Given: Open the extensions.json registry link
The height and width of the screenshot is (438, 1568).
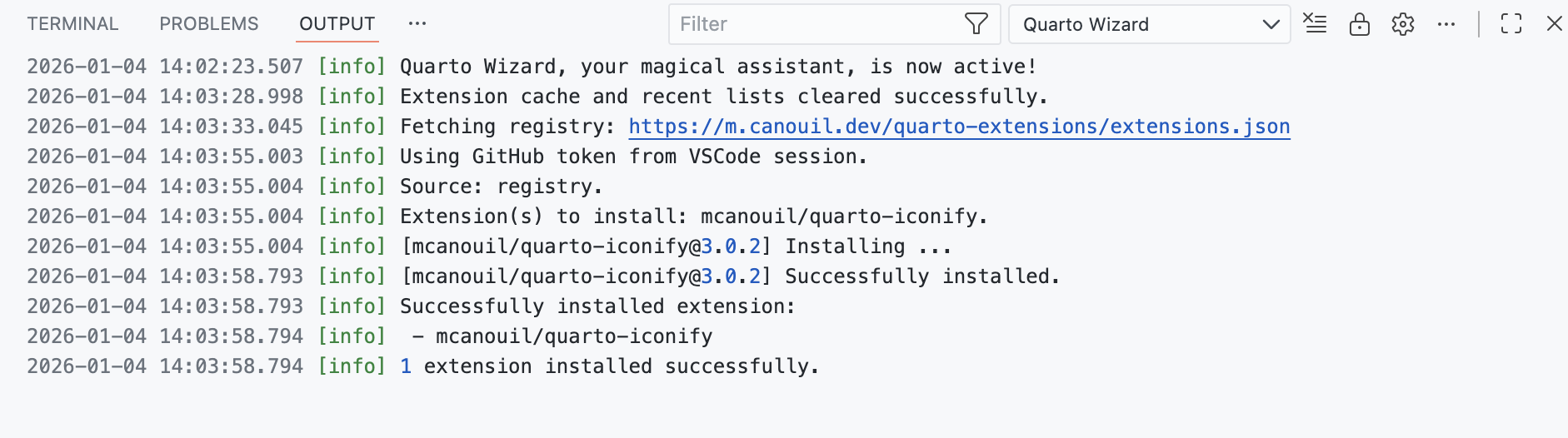Looking at the screenshot, I should pos(959,127).
